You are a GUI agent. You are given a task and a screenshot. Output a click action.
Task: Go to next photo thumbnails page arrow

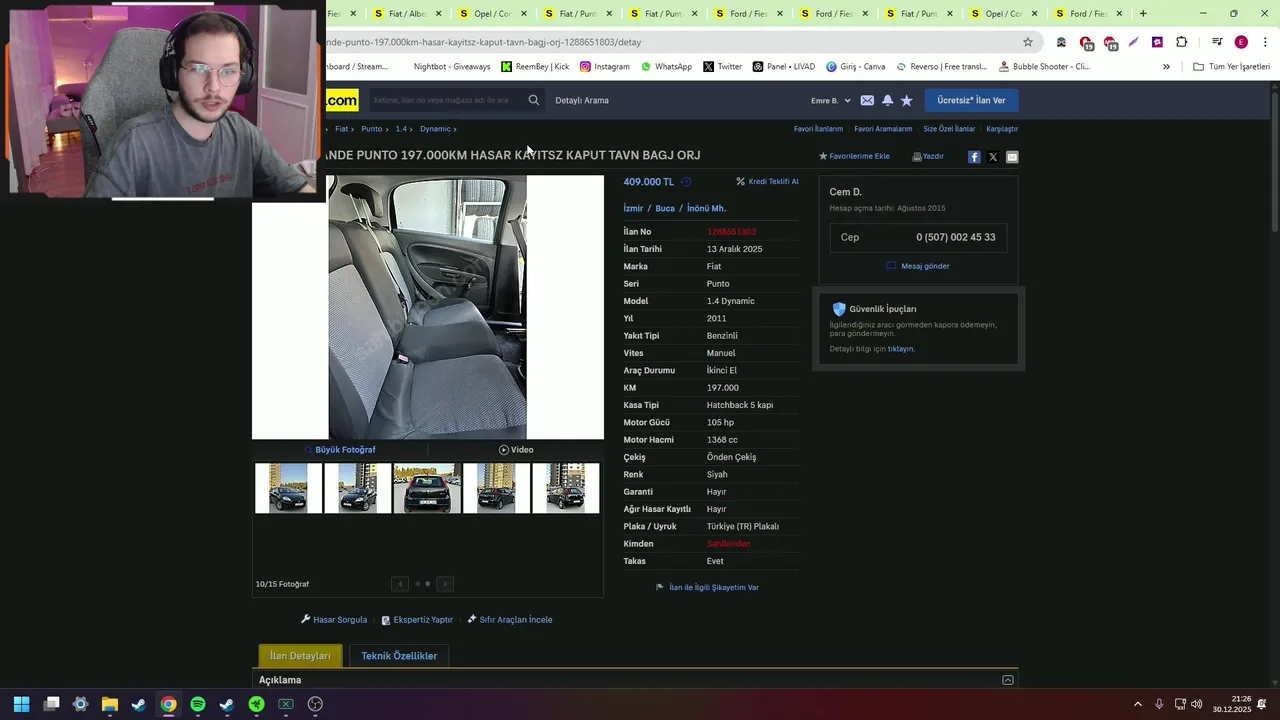445,584
